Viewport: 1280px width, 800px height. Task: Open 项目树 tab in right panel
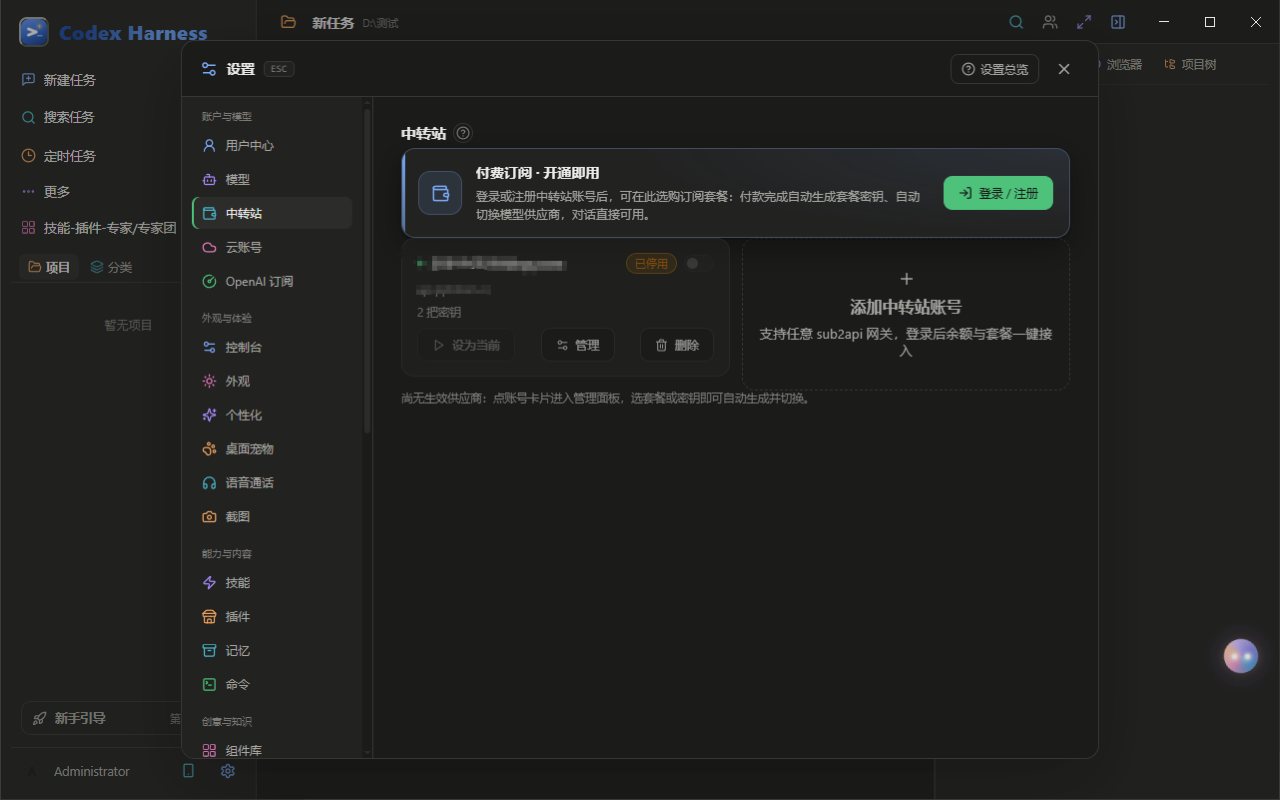coord(1190,64)
